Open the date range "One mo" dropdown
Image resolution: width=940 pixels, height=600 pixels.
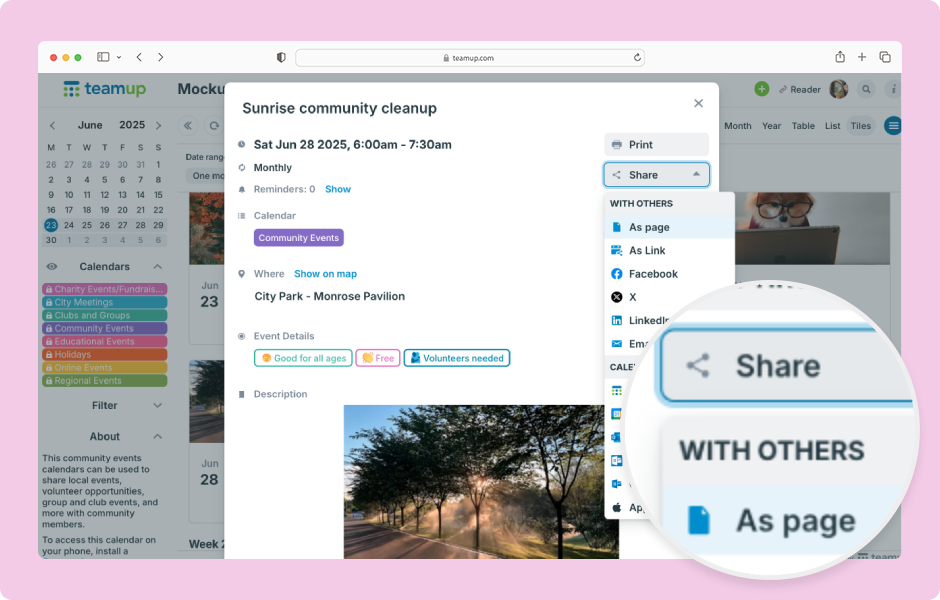pos(205,176)
